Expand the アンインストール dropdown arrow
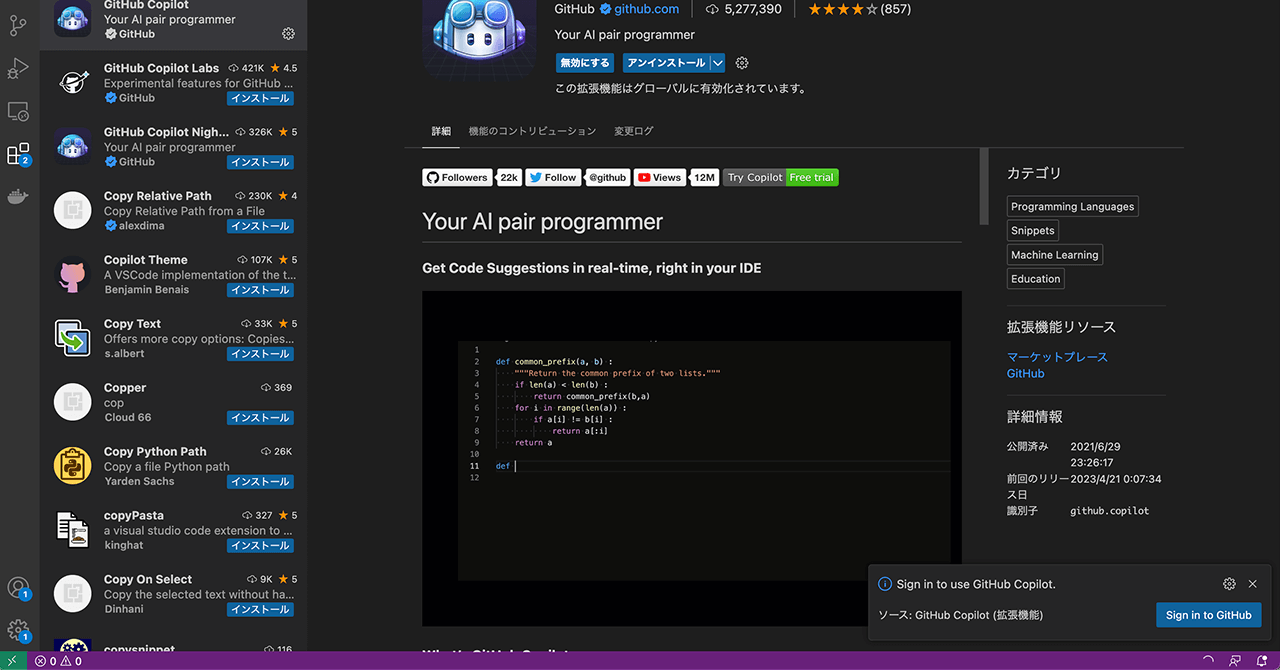The width and height of the screenshot is (1280, 670). (717, 63)
